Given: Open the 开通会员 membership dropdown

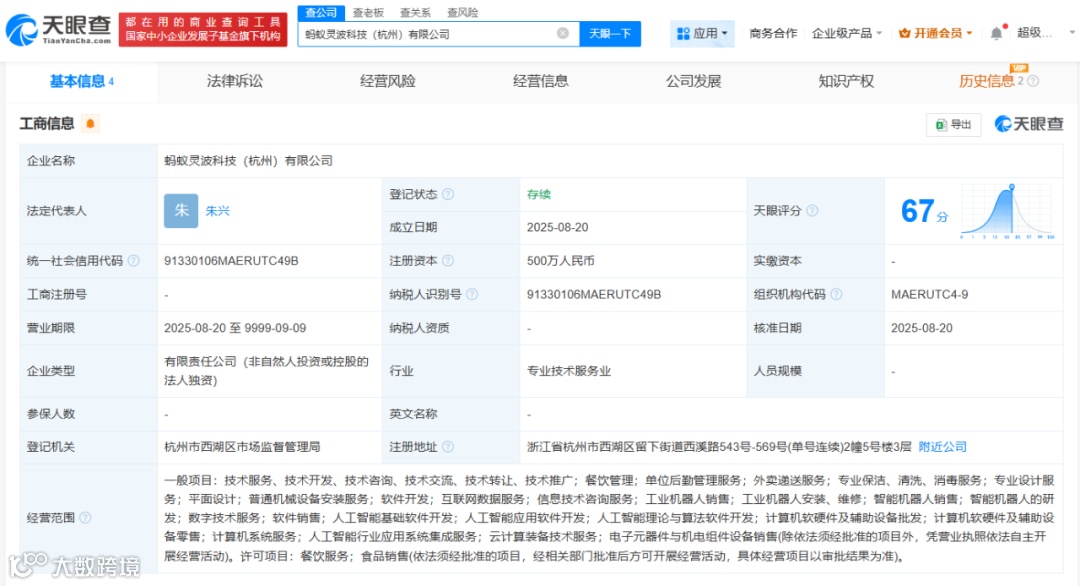Looking at the screenshot, I should pos(935,33).
